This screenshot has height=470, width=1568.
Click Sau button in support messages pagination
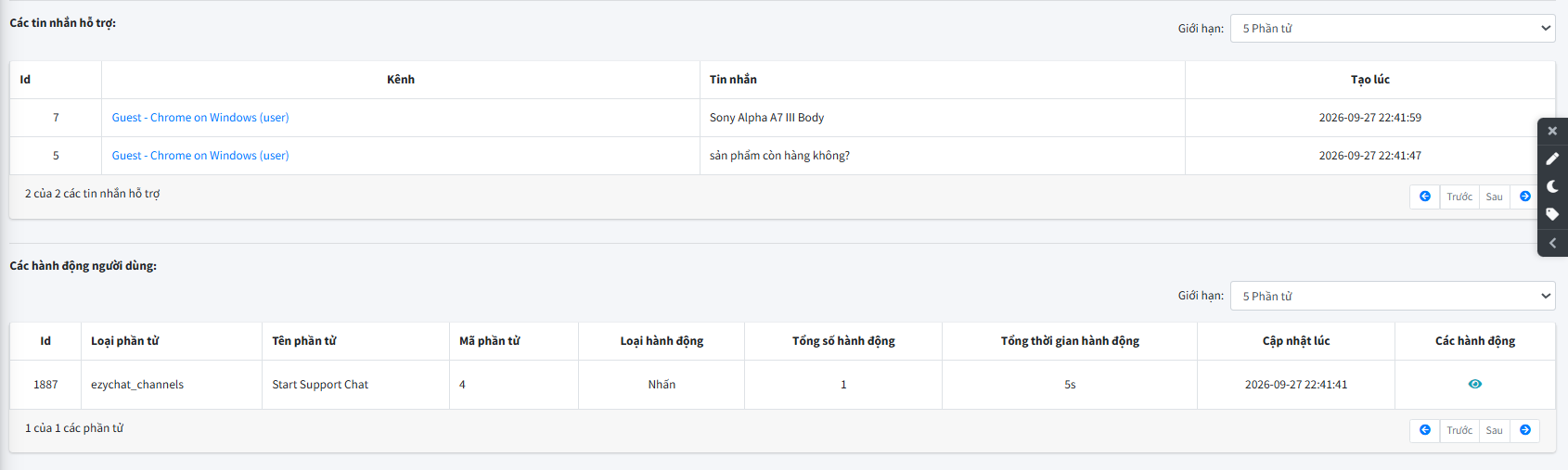tap(1494, 197)
